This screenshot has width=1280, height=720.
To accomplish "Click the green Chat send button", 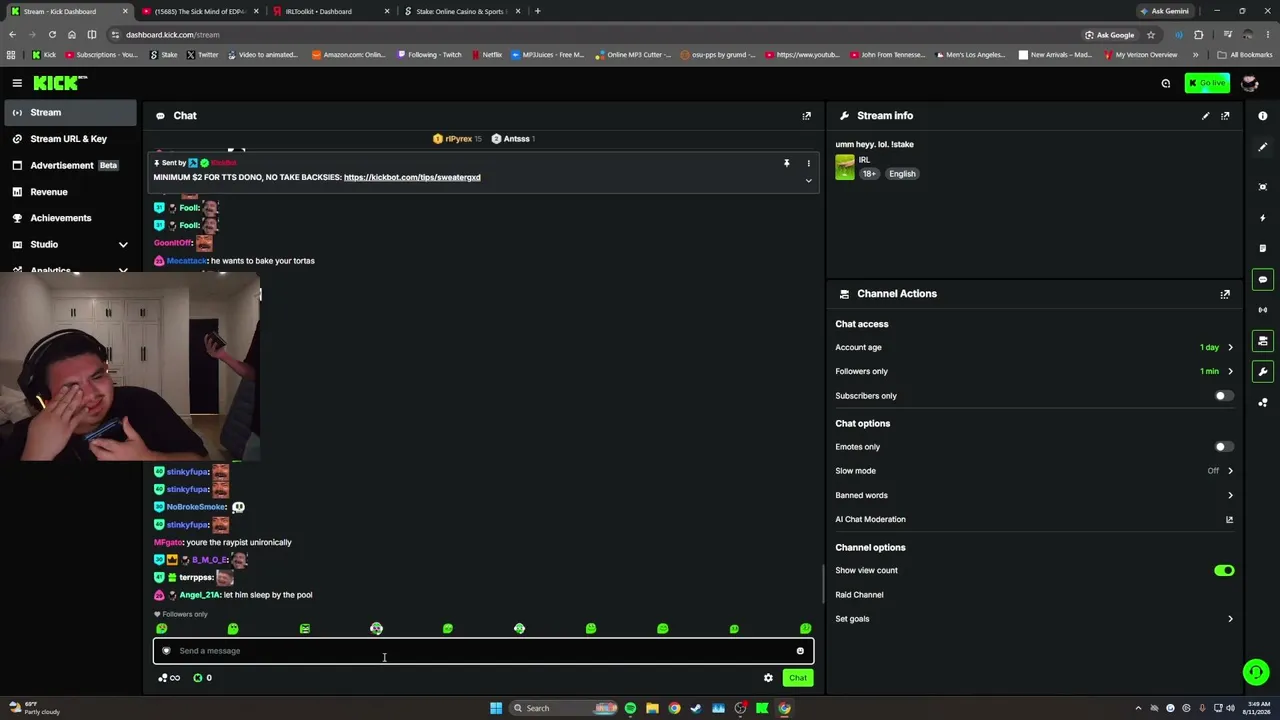I will click(x=797, y=678).
